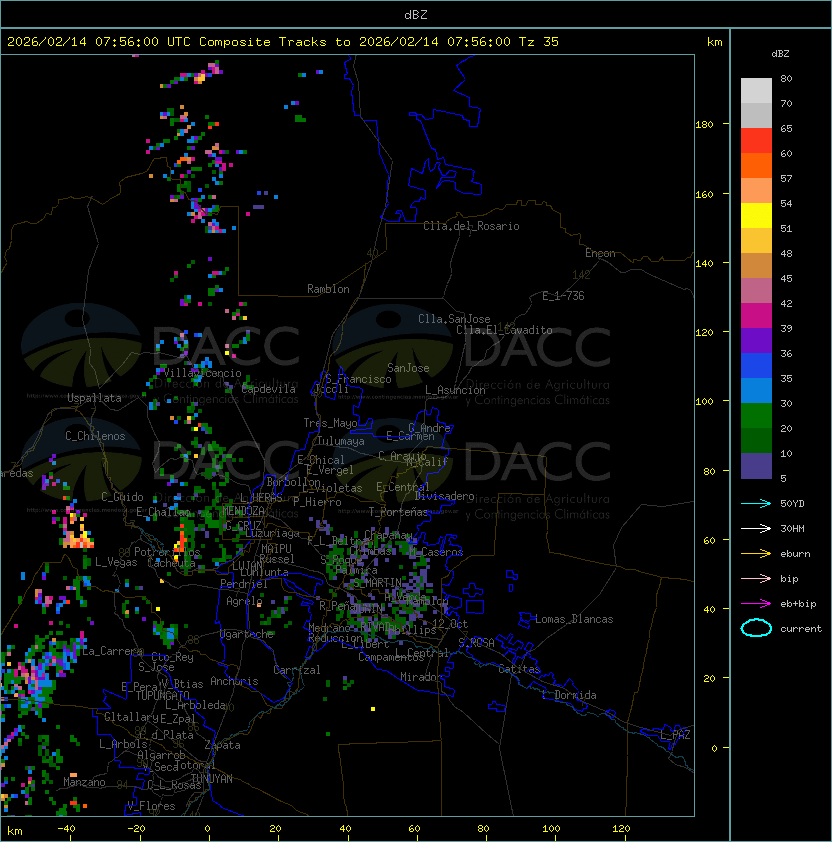The width and height of the screenshot is (832, 842).
Task: Click the 'eb+bip' legend label
Action: tap(798, 604)
